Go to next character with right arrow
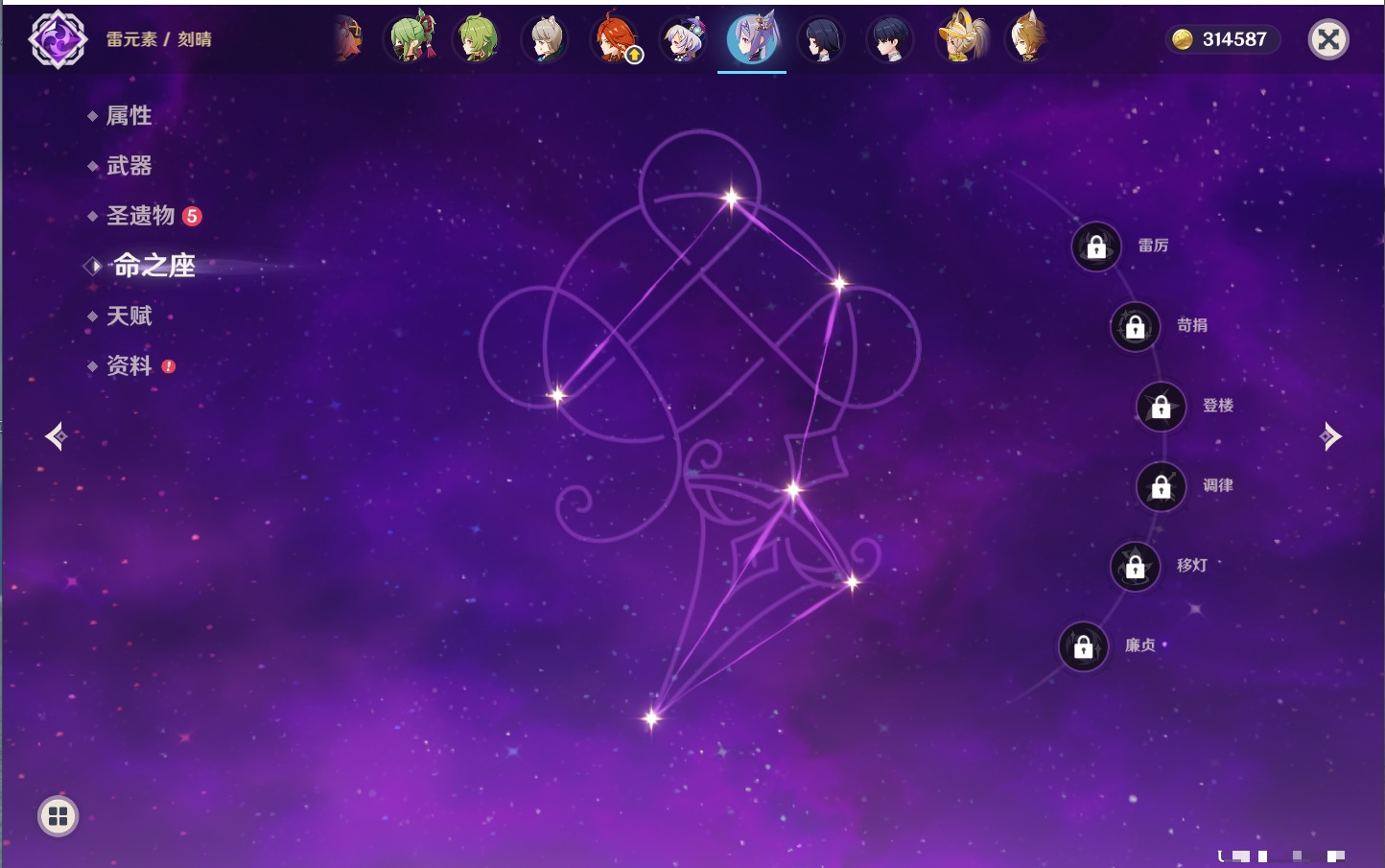This screenshot has width=1385, height=868. click(1330, 436)
